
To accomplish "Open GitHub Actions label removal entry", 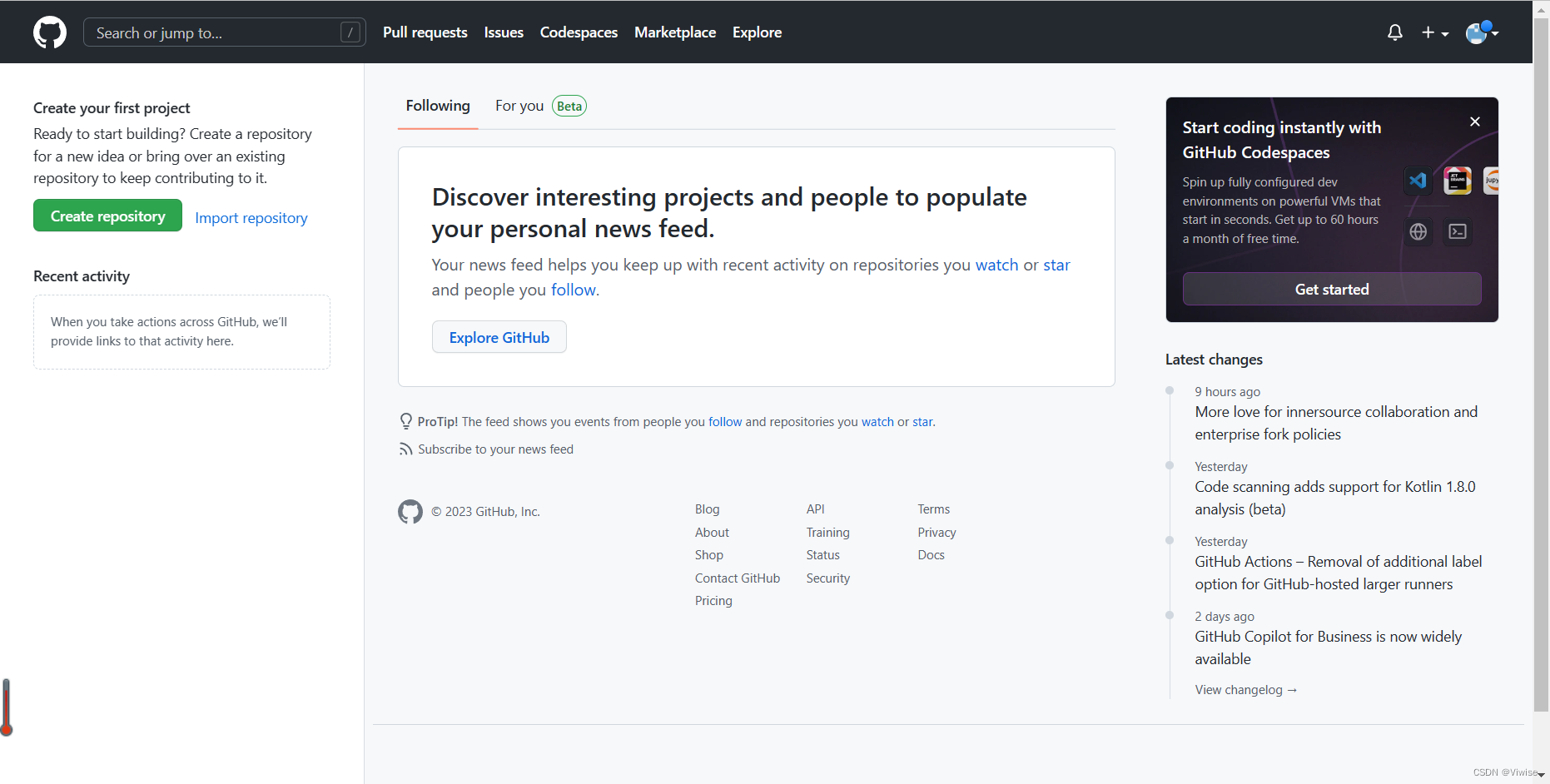I will [1339, 573].
